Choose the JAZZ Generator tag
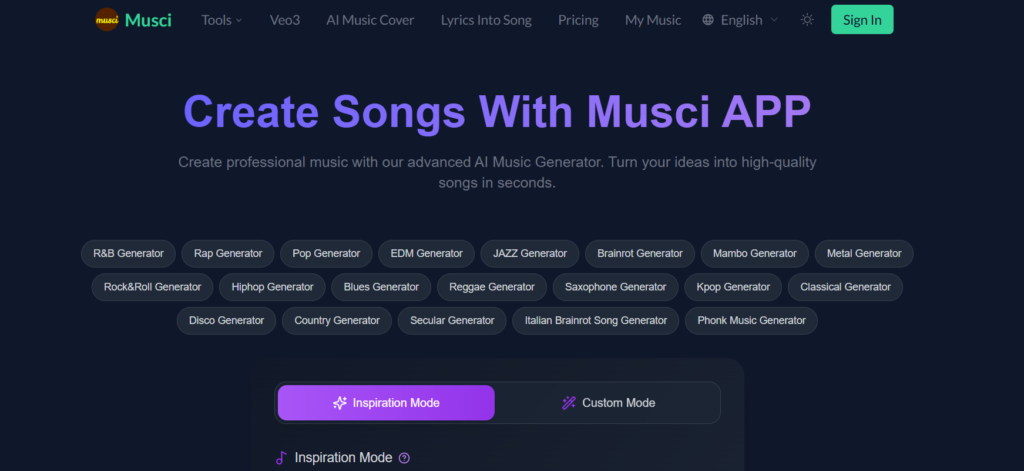The width and height of the screenshot is (1024, 471). pyautogui.click(x=530, y=254)
